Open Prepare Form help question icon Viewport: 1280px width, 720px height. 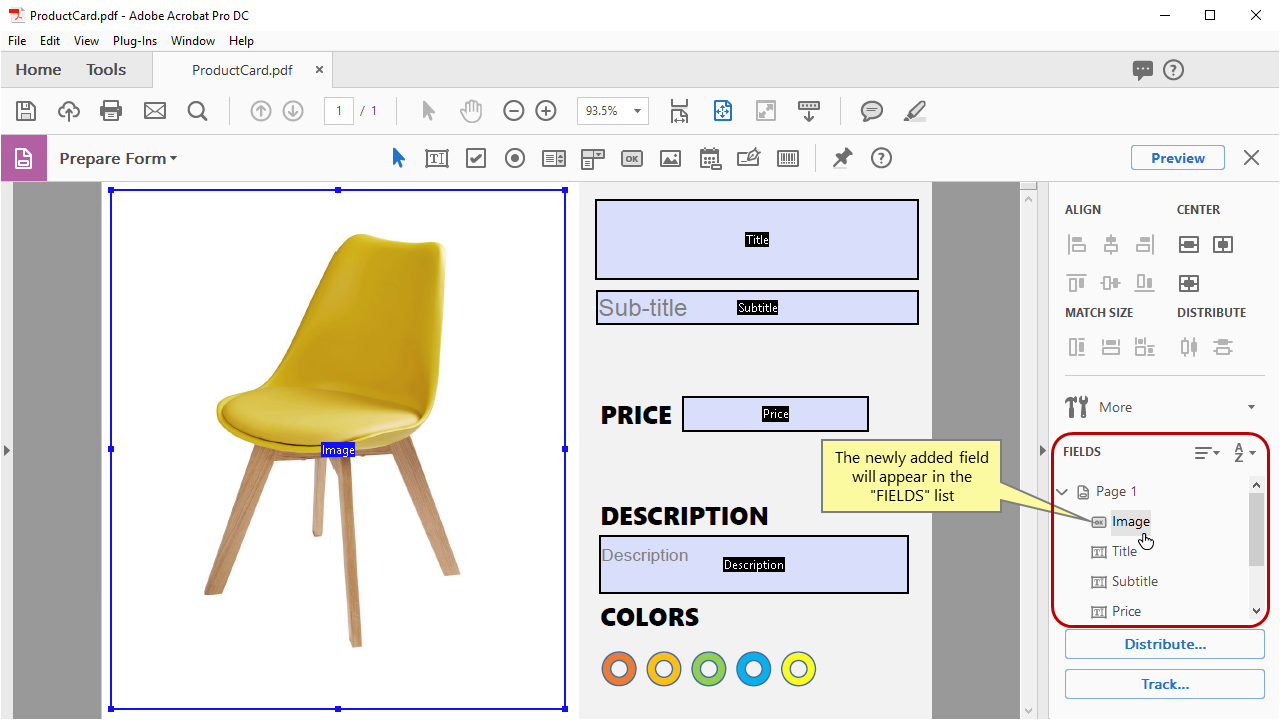click(x=881, y=158)
